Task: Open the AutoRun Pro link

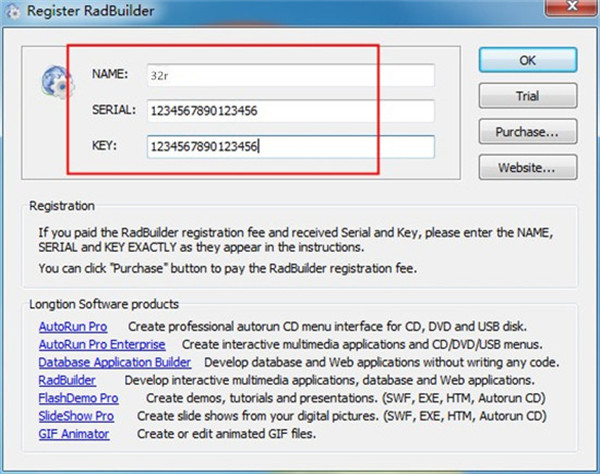Action: pyautogui.click(x=73, y=326)
